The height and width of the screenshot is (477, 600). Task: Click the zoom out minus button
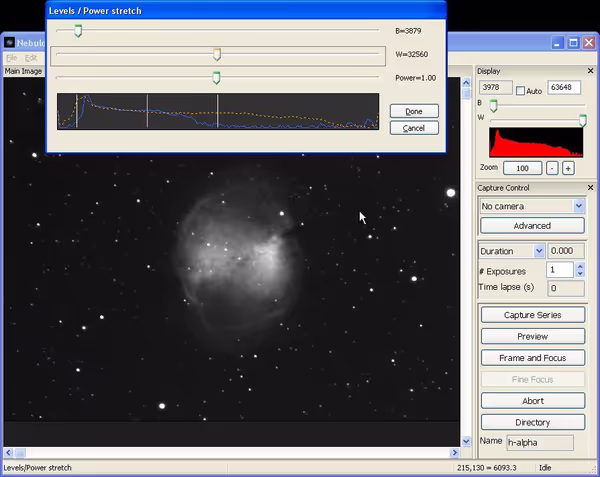552,168
